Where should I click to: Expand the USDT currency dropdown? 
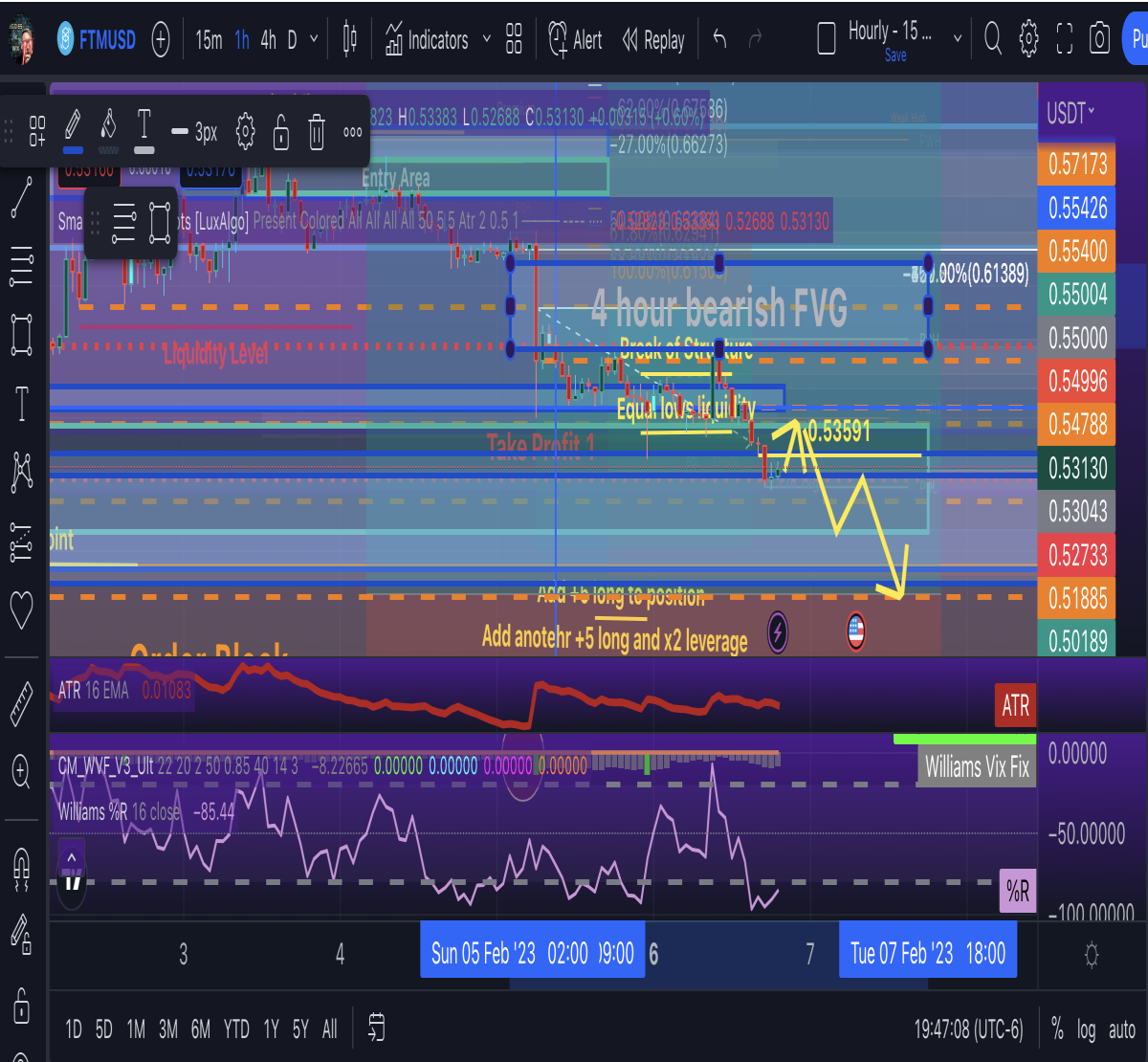click(x=1071, y=114)
